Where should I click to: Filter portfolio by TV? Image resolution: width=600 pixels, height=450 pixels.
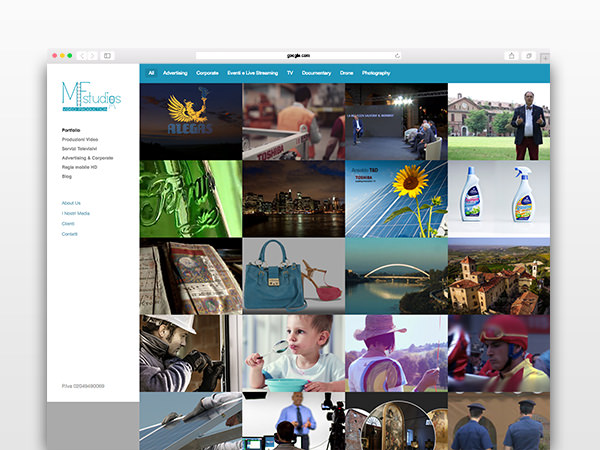coord(290,73)
